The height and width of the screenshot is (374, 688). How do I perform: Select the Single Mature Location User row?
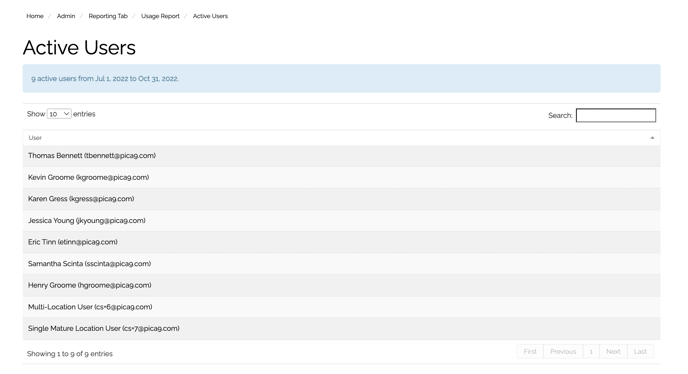(341, 328)
